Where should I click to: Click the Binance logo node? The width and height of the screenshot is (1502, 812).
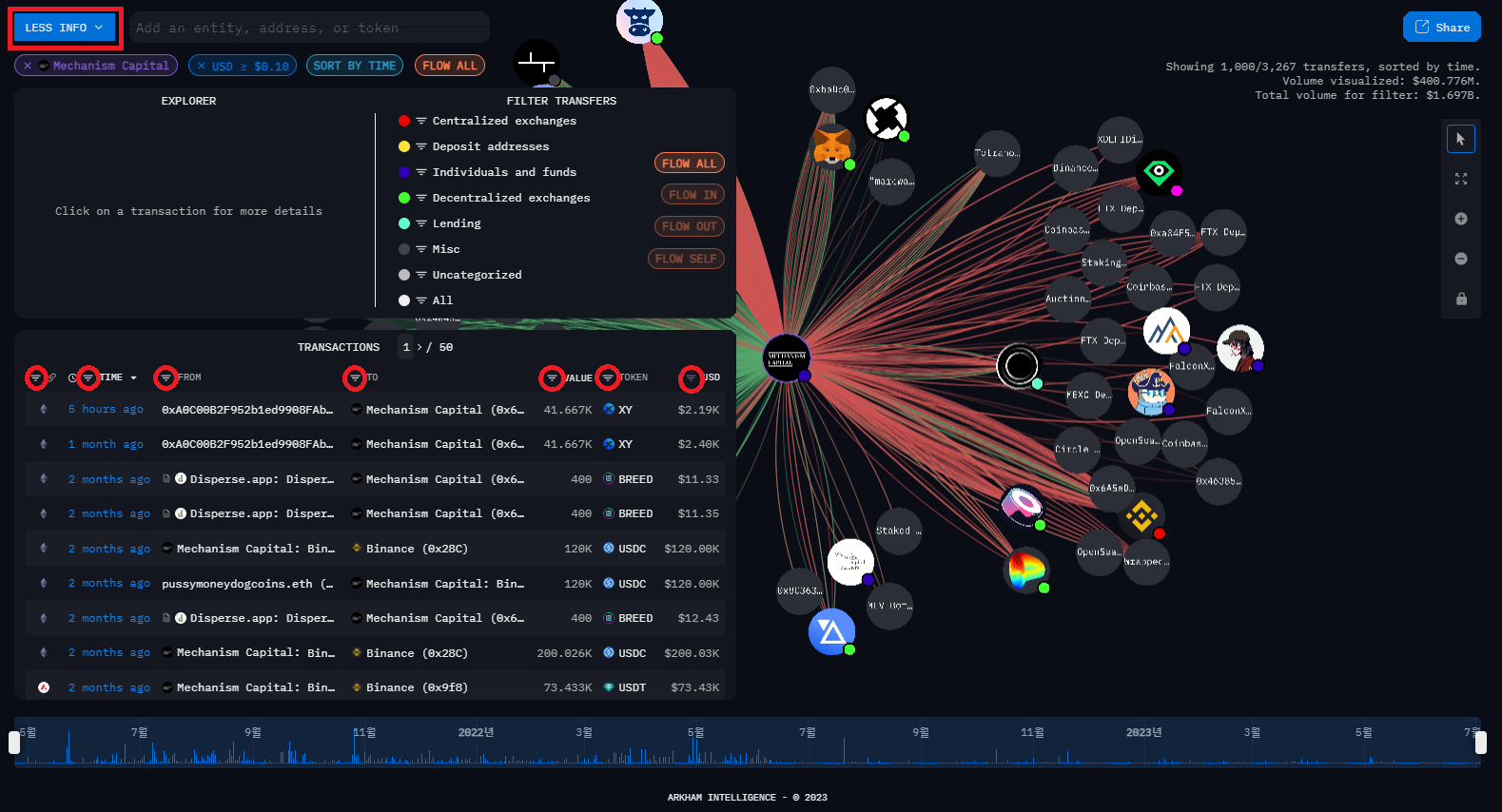coord(1141,516)
